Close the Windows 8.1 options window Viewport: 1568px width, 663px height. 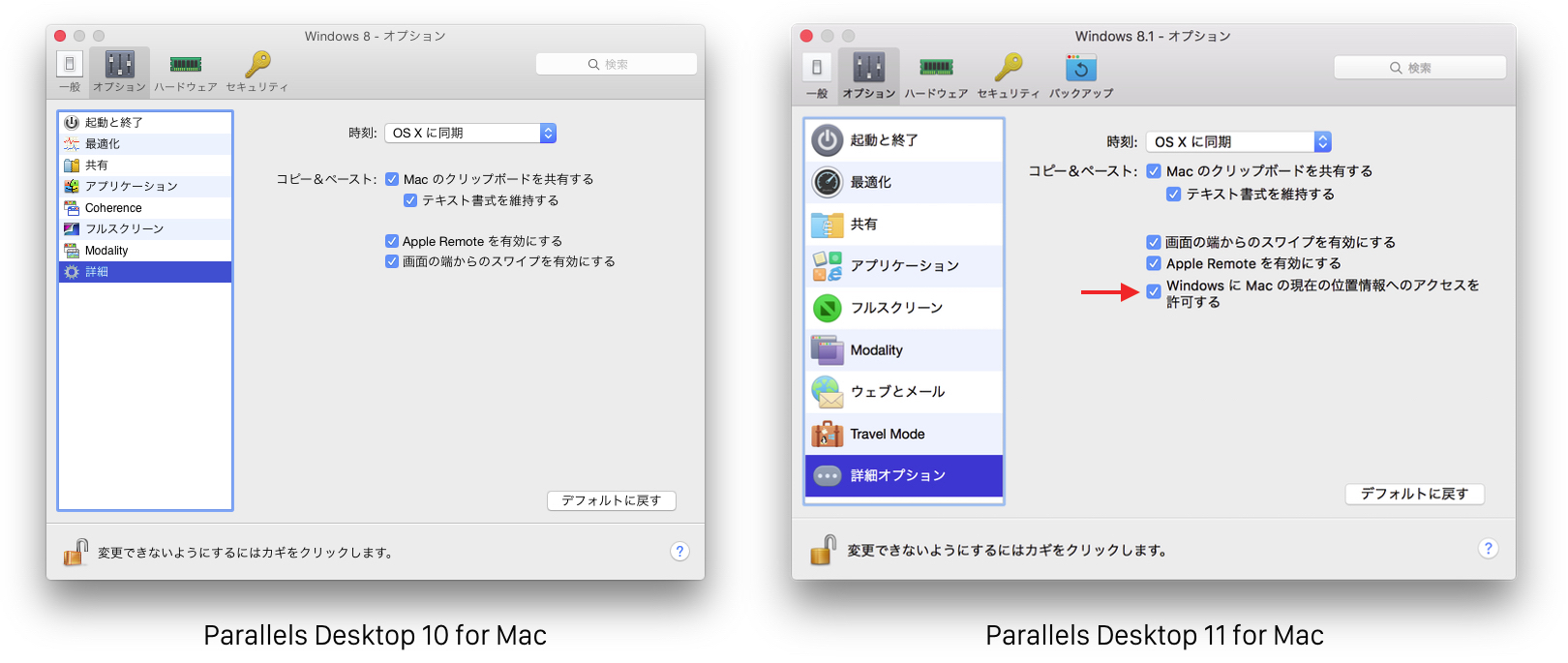[806, 36]
